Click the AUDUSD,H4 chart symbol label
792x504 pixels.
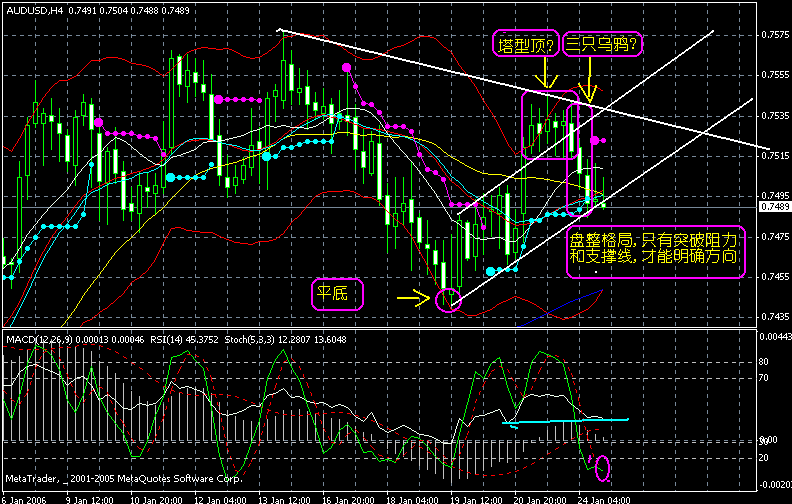coord(35,10)
